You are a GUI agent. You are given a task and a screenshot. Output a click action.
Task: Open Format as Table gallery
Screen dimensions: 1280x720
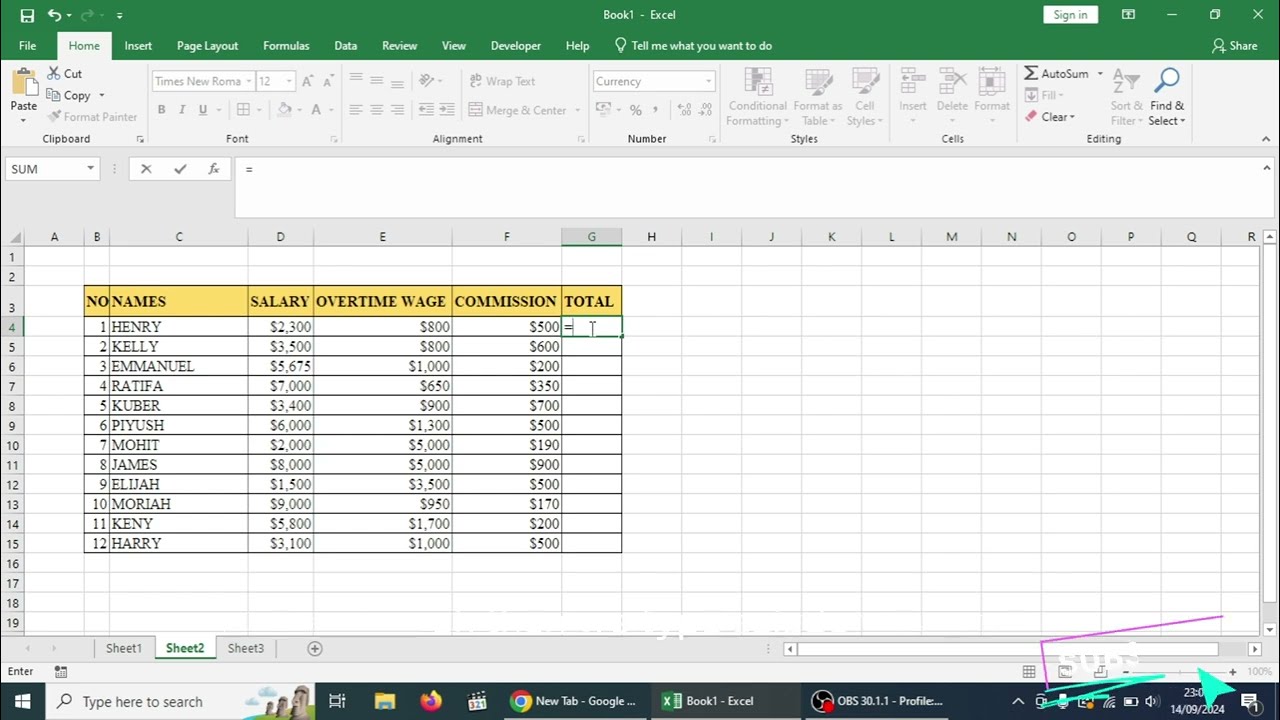click(818, 97)
